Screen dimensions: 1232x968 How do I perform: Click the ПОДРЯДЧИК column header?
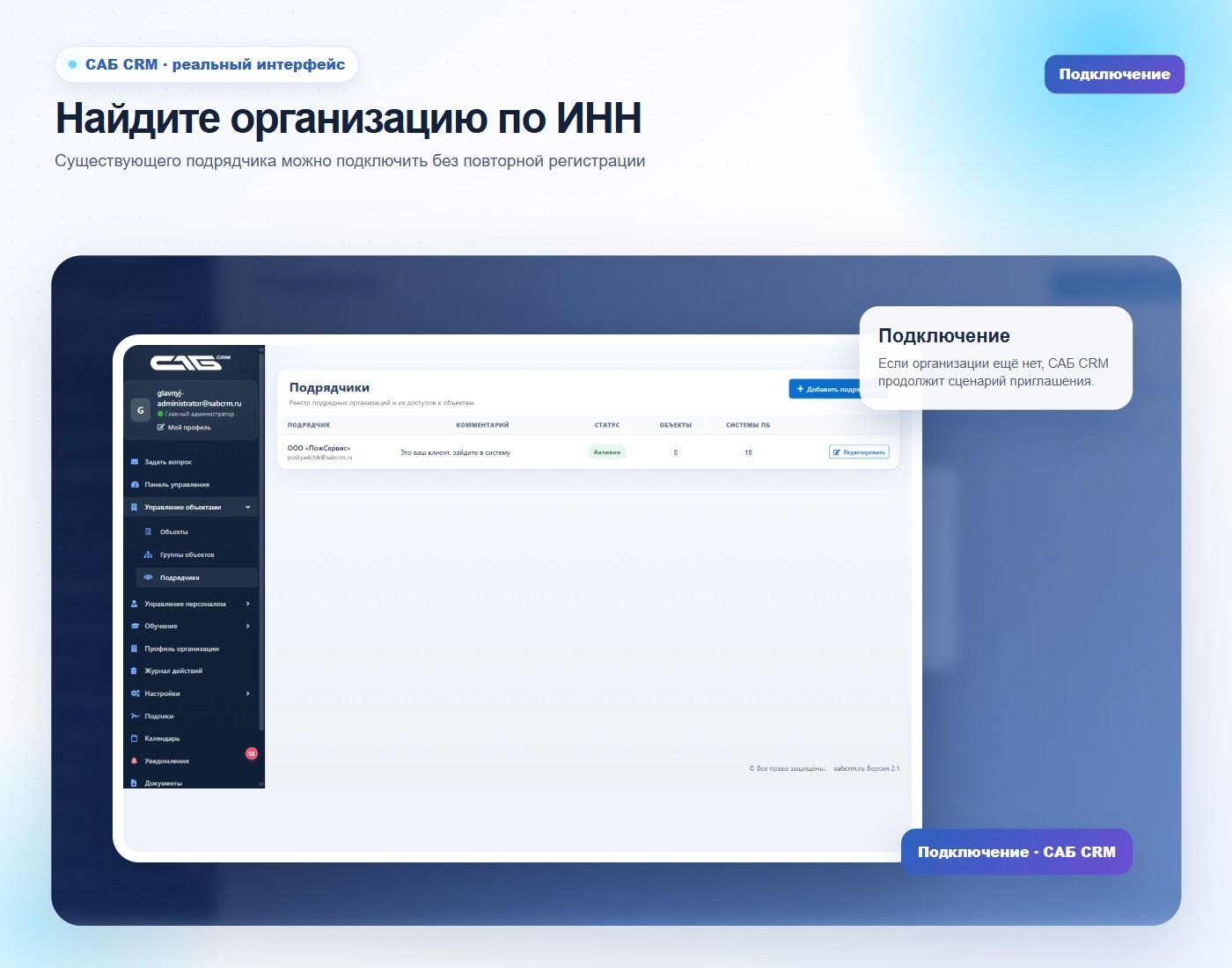309,425
